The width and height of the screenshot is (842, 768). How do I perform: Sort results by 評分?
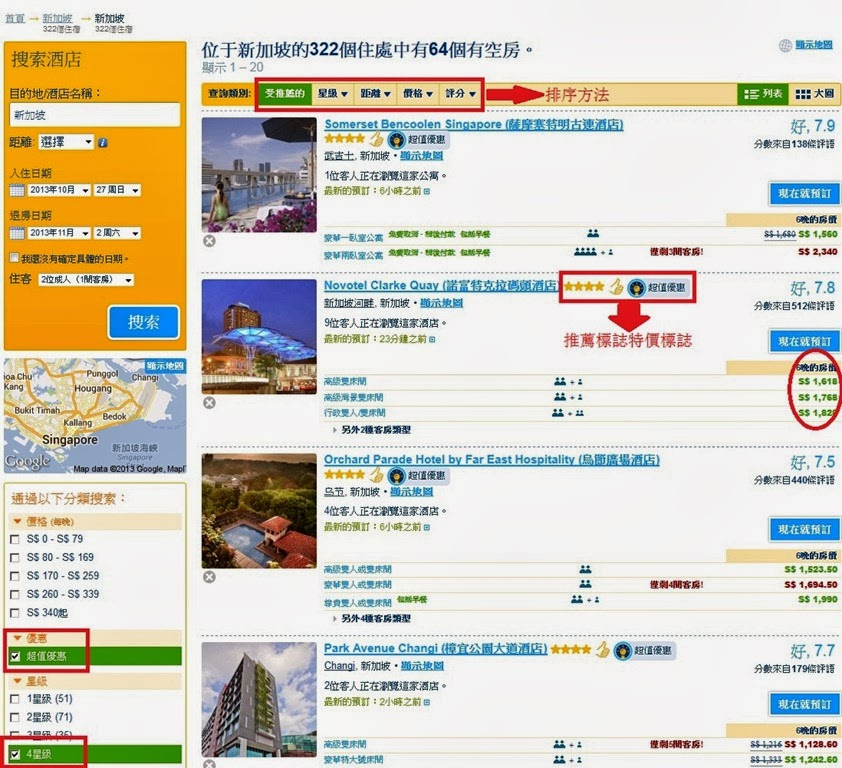[x=460, y=94]
